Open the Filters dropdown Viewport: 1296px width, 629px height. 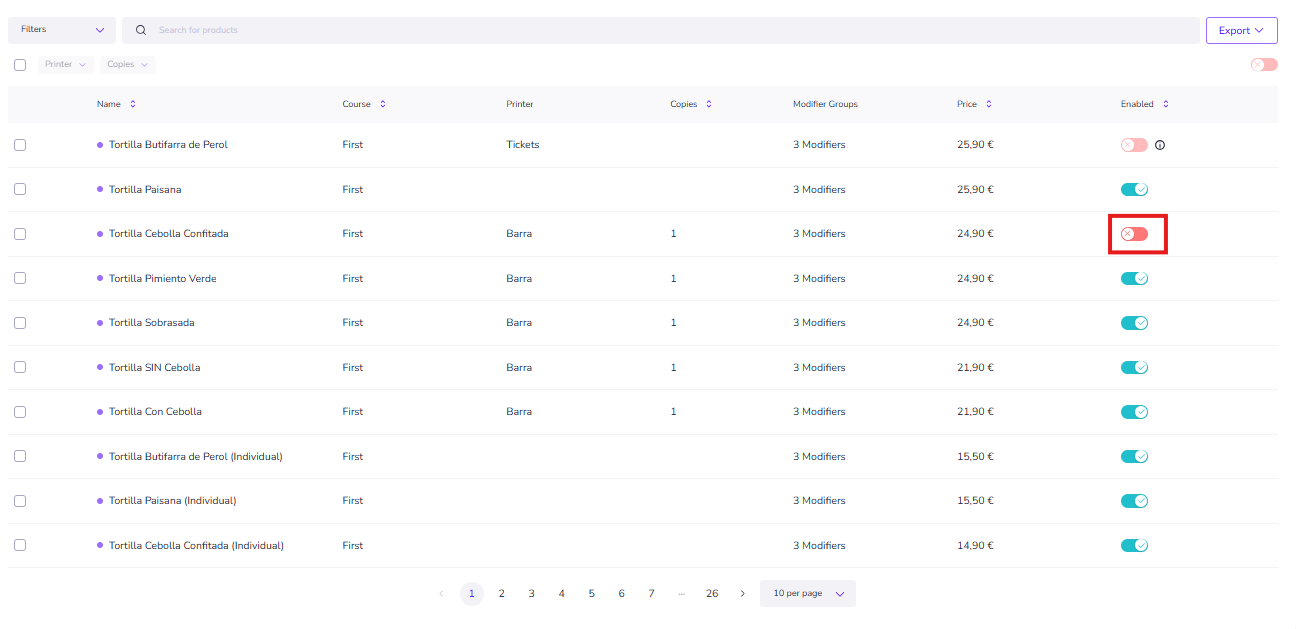tap(62, 30)
